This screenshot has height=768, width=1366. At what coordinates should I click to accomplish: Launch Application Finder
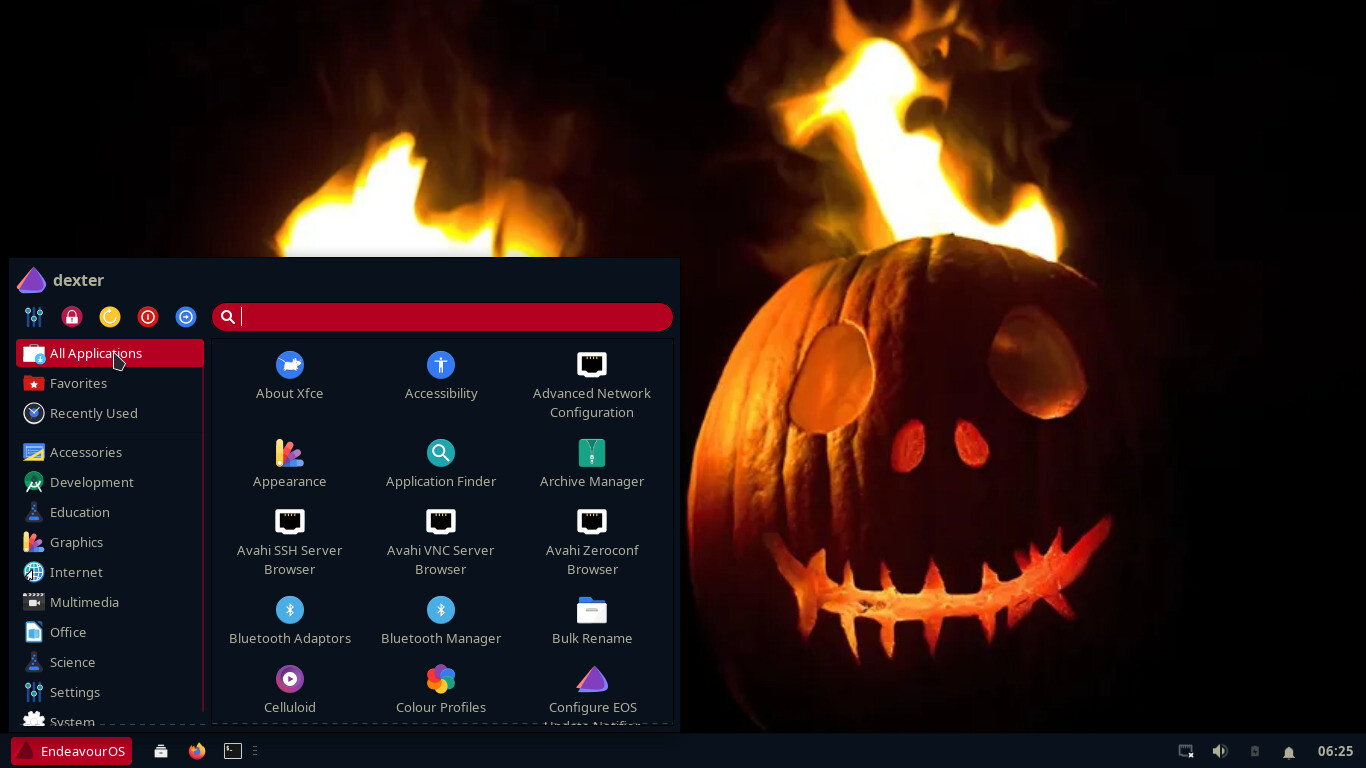click(x=440, y=464)
